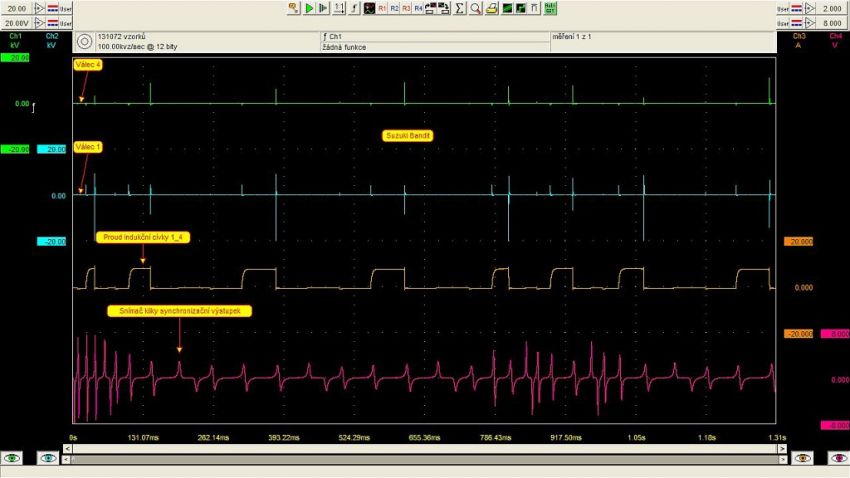Image resolution: width=850 pixels, height=478 pixels.
Task: Open the 8.000 range selector top-right
Action: 831,22
